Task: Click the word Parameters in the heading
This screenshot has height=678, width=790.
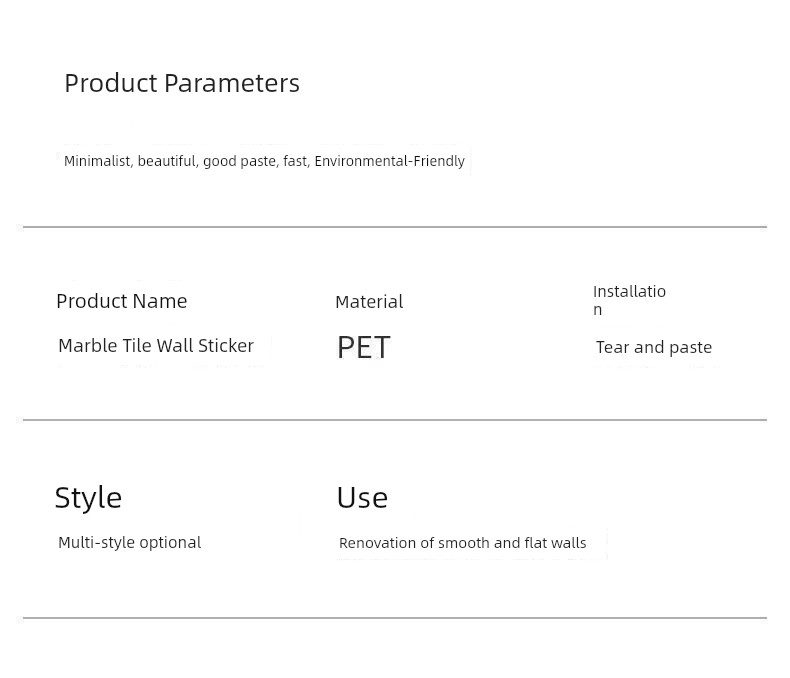Action: pyautogui.click(x=232, y=83)
